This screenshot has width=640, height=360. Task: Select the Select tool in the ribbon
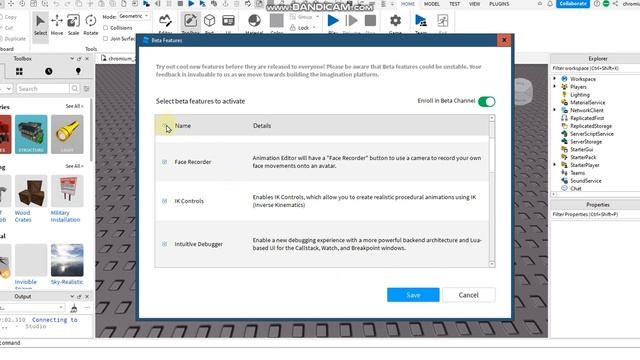[40, 24]
